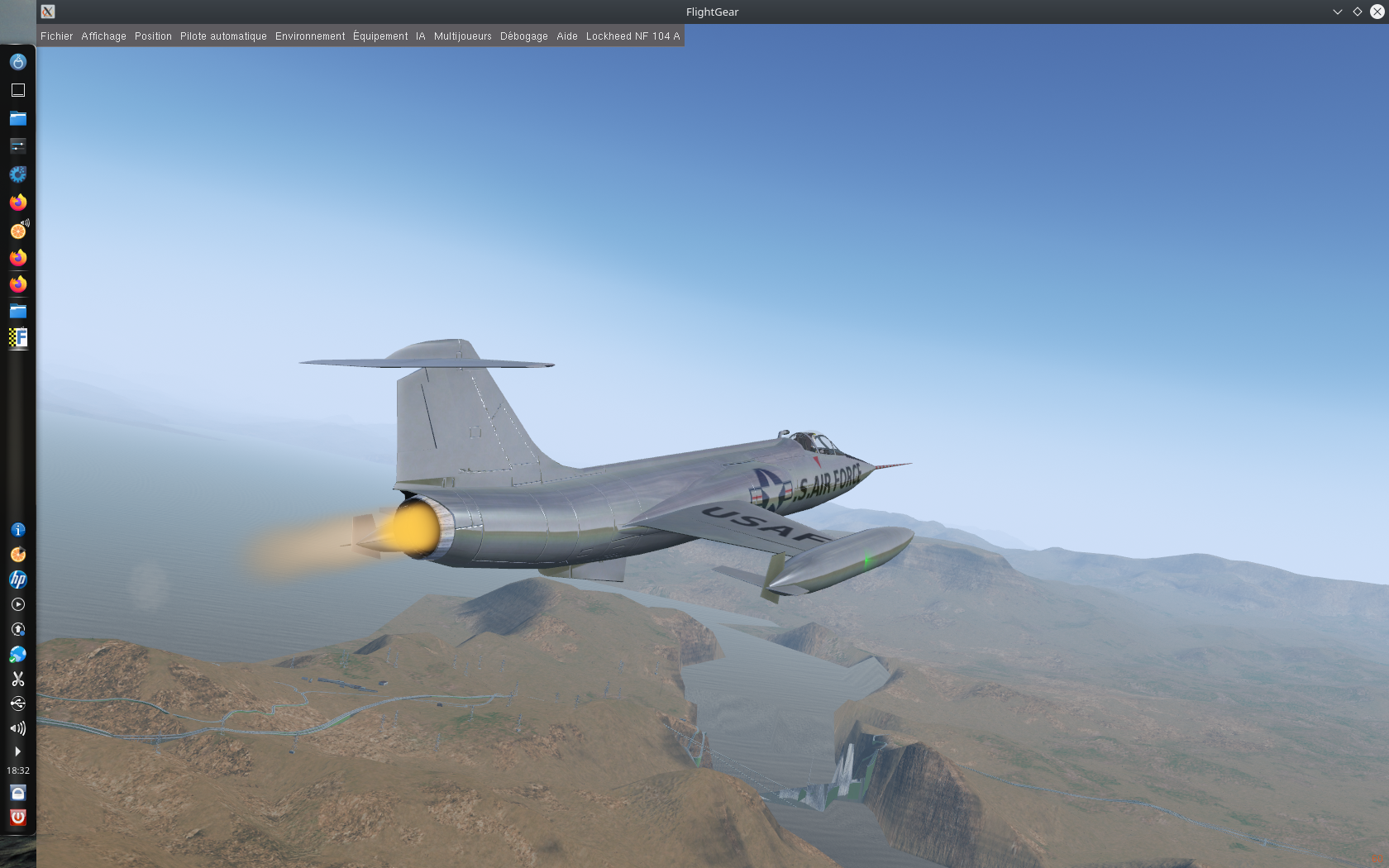1389x868 pixels.
Task: Open the system settings sliders icon
Action: [x=18, y=146]
